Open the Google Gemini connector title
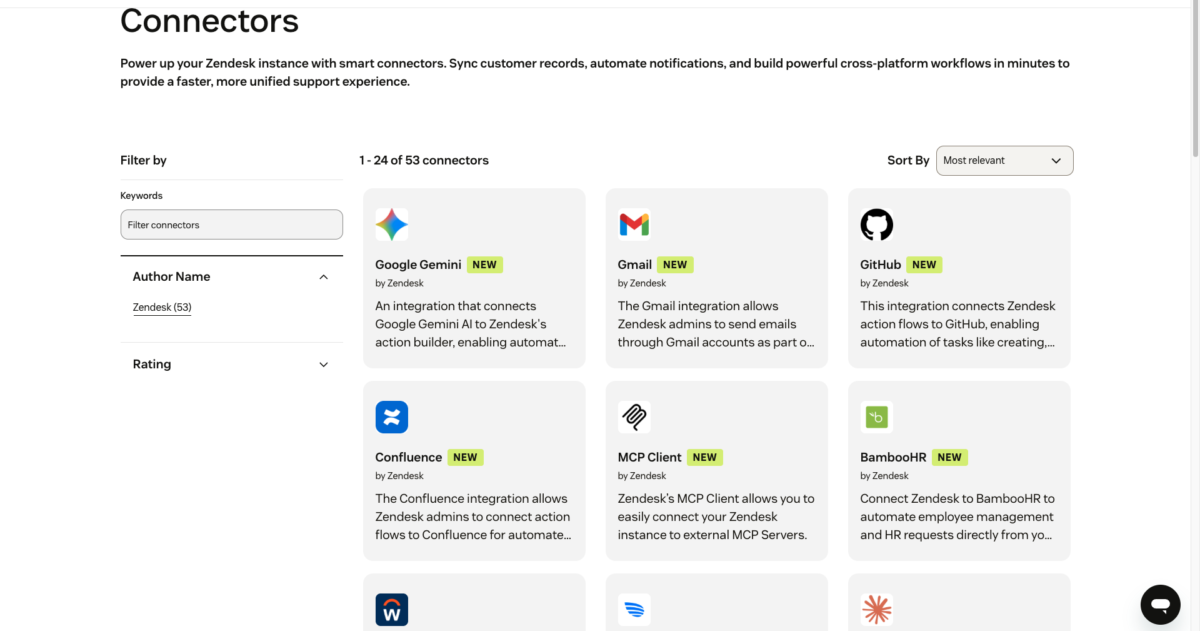This screenshot has width=1200, height=631. click(418, 265)
